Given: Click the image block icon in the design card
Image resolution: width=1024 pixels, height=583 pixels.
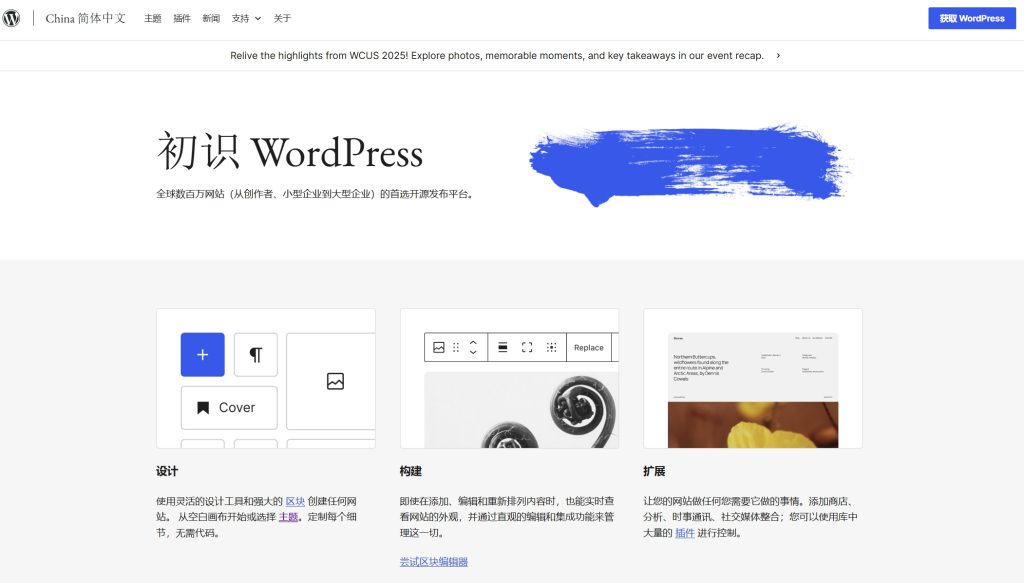Looking at the screenshot, I should (x=335, y=381).
